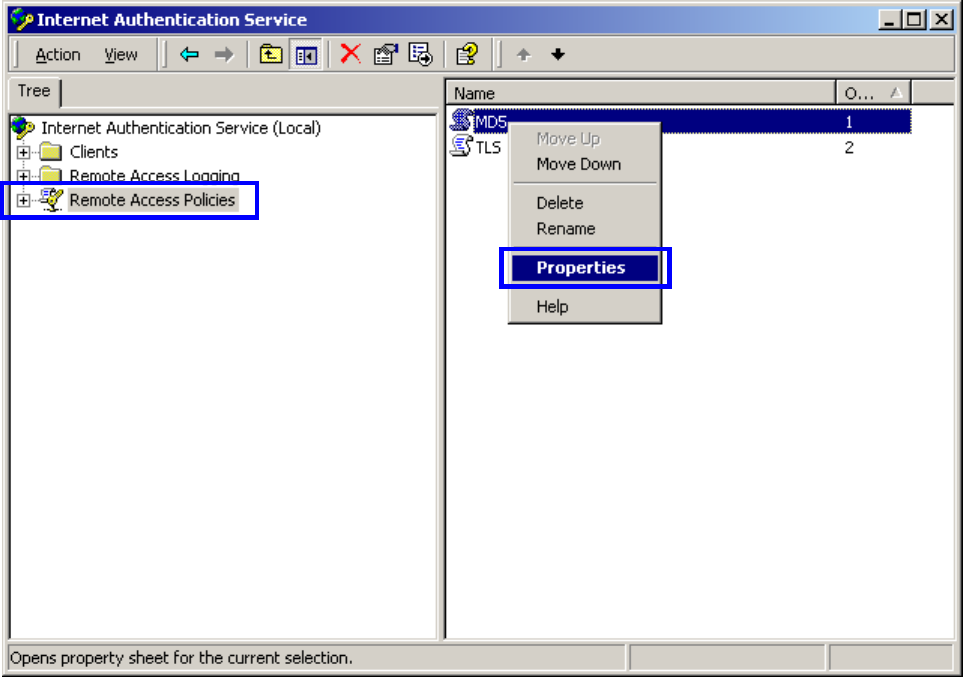Select Remote Access Logging tree label
Viewport: 963px width, 677px height.
click(x=154, y=176)
